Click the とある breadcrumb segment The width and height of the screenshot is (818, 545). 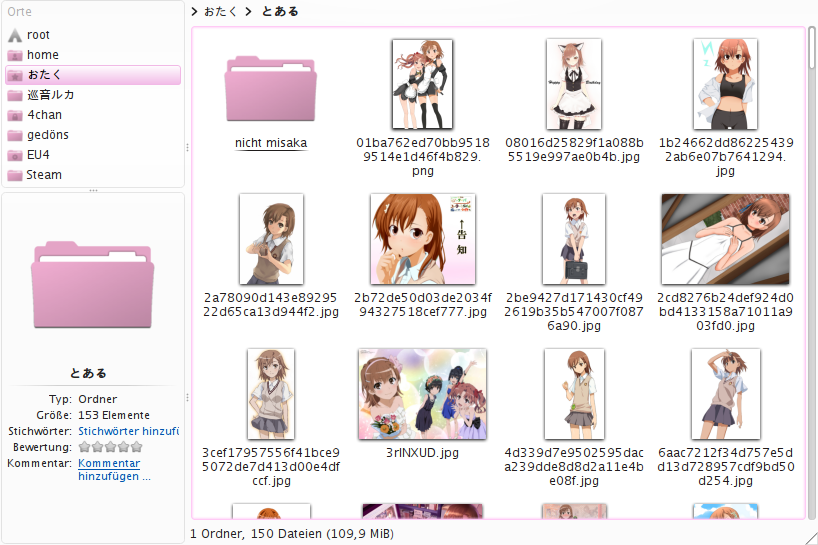tap(280, 11)
